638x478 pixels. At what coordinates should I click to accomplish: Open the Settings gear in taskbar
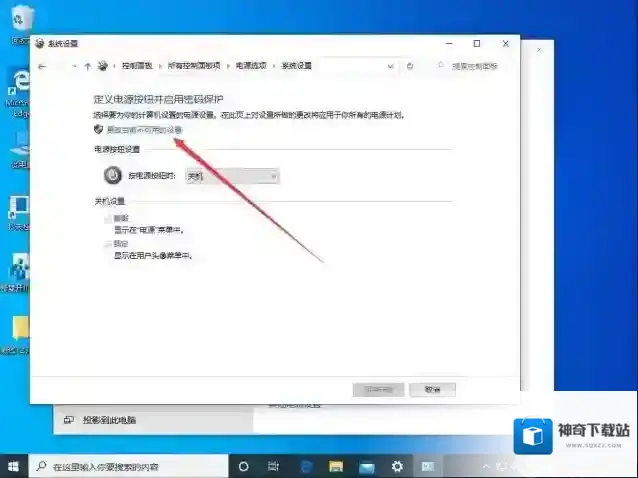point(397,466)
